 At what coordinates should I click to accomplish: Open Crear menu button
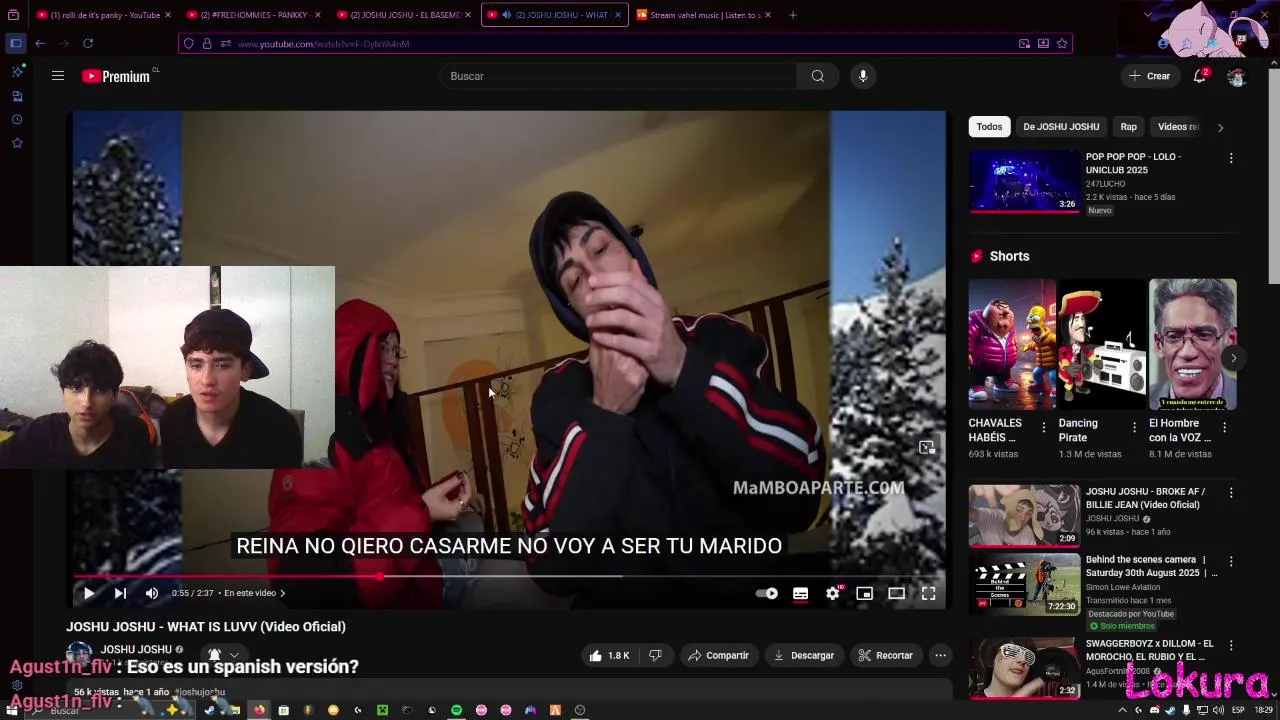(x=1149, y=76)
